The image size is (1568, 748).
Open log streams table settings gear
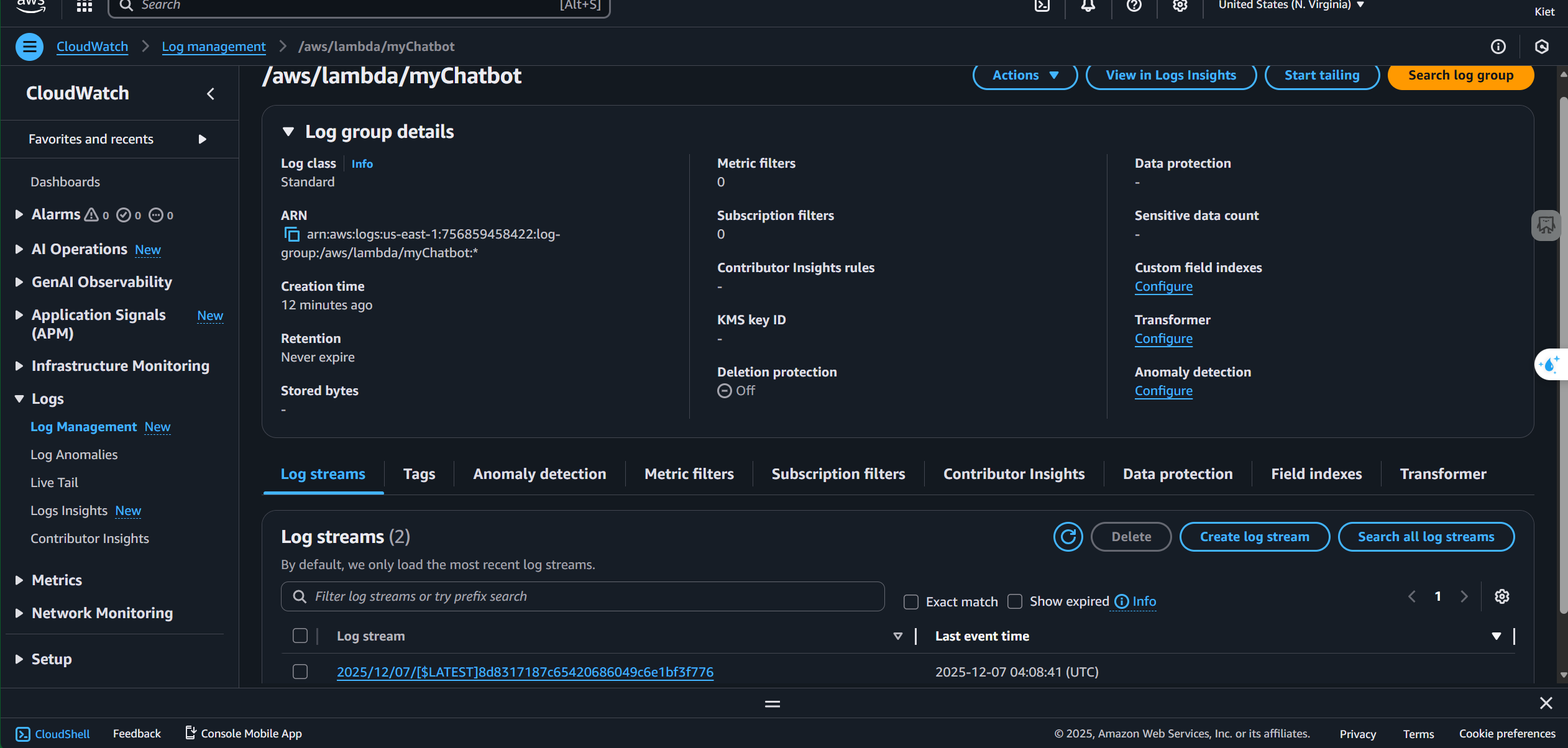[x=1502, y=596]
